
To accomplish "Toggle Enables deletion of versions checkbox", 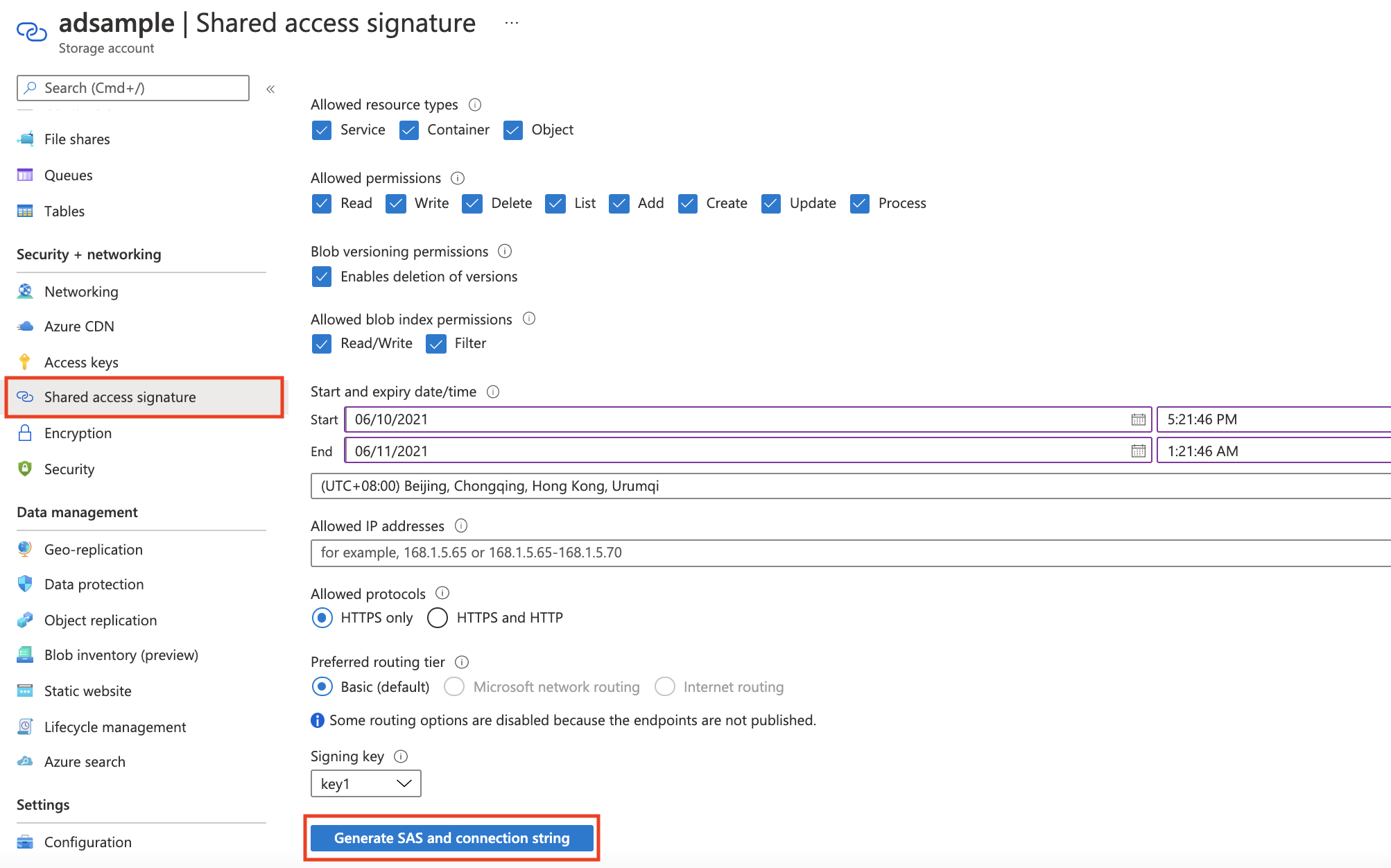I will [322, 276].
